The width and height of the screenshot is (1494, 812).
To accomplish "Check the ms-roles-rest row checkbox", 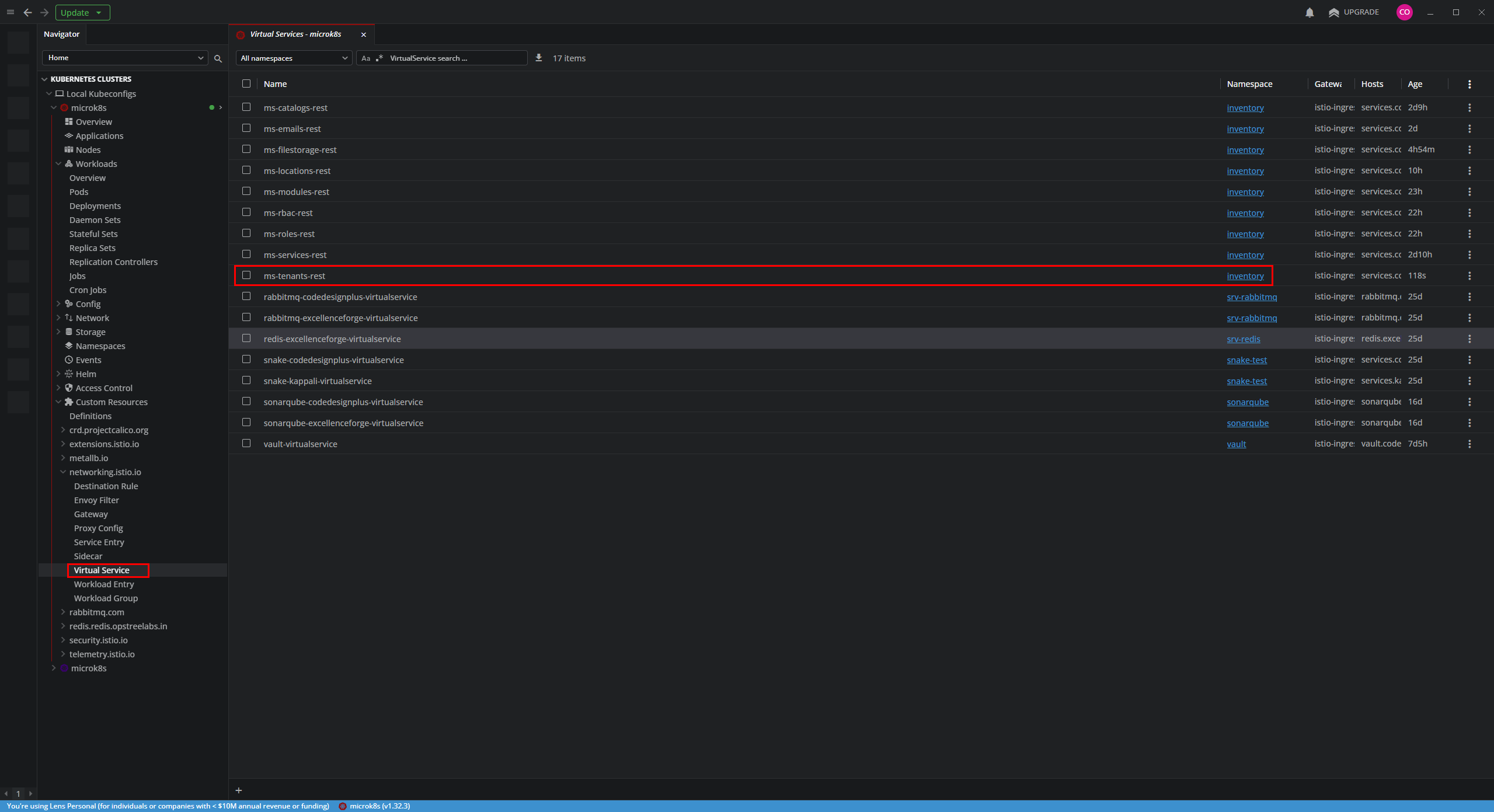I will tap(246, 233).
